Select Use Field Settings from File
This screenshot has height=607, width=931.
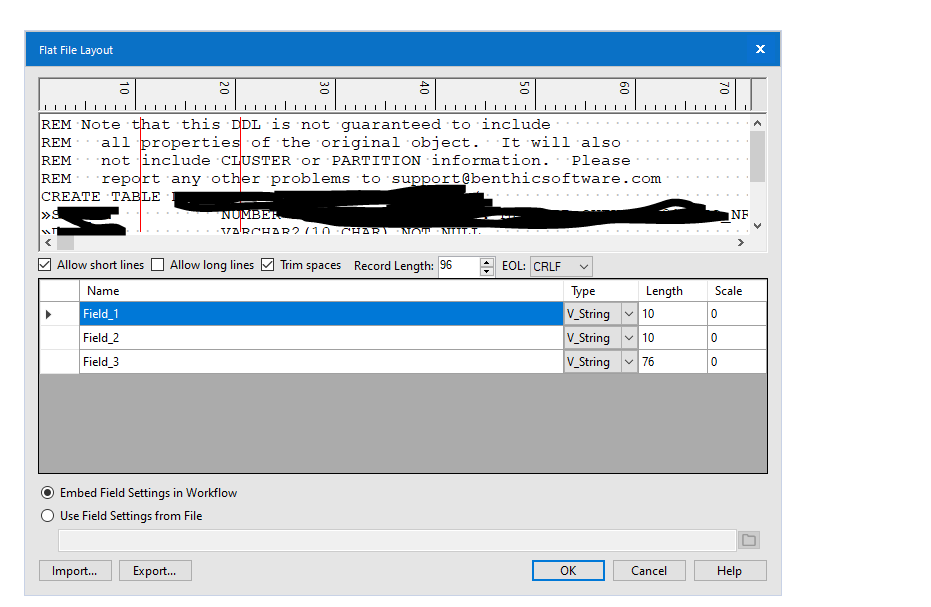click(47, 515)
